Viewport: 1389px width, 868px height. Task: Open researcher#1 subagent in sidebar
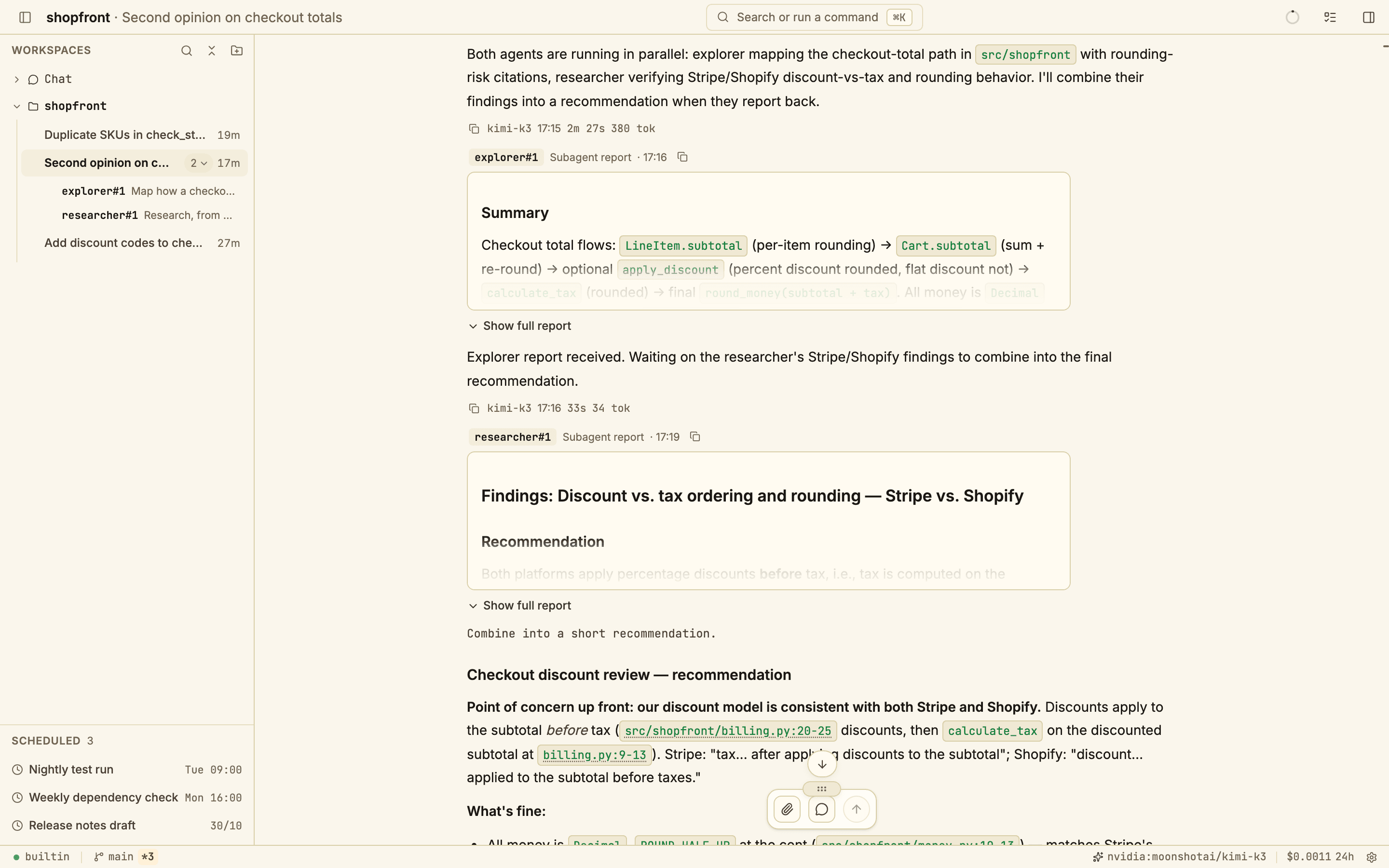(147, 215)
